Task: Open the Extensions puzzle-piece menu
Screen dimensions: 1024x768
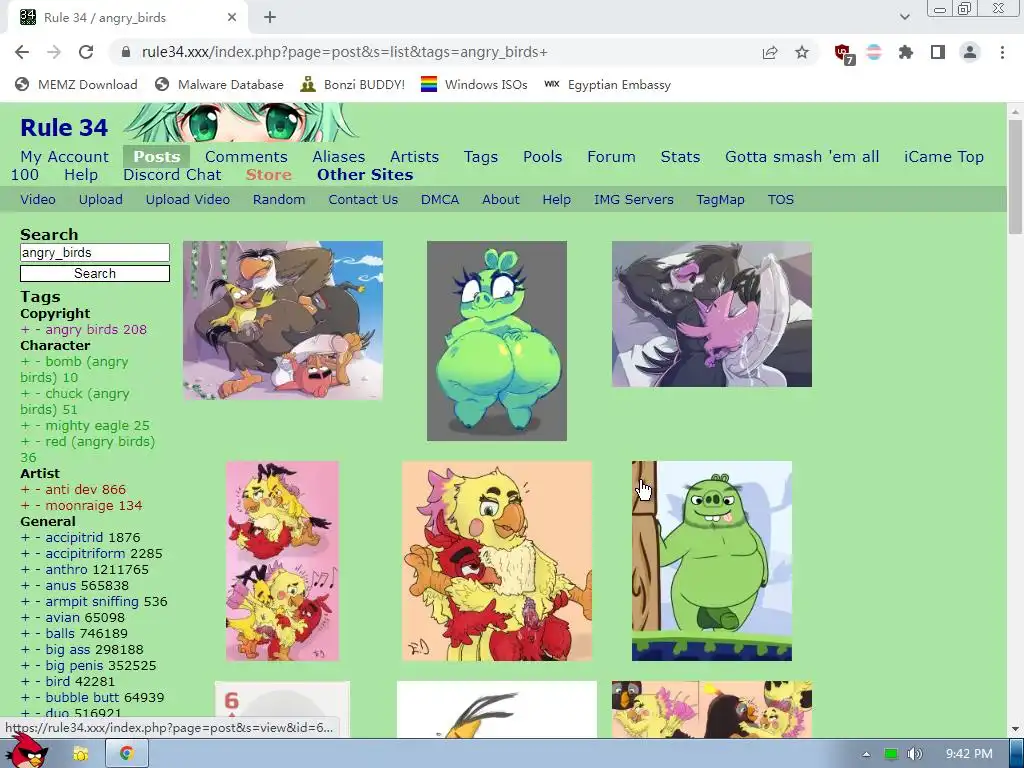Action: pos(906,52)
